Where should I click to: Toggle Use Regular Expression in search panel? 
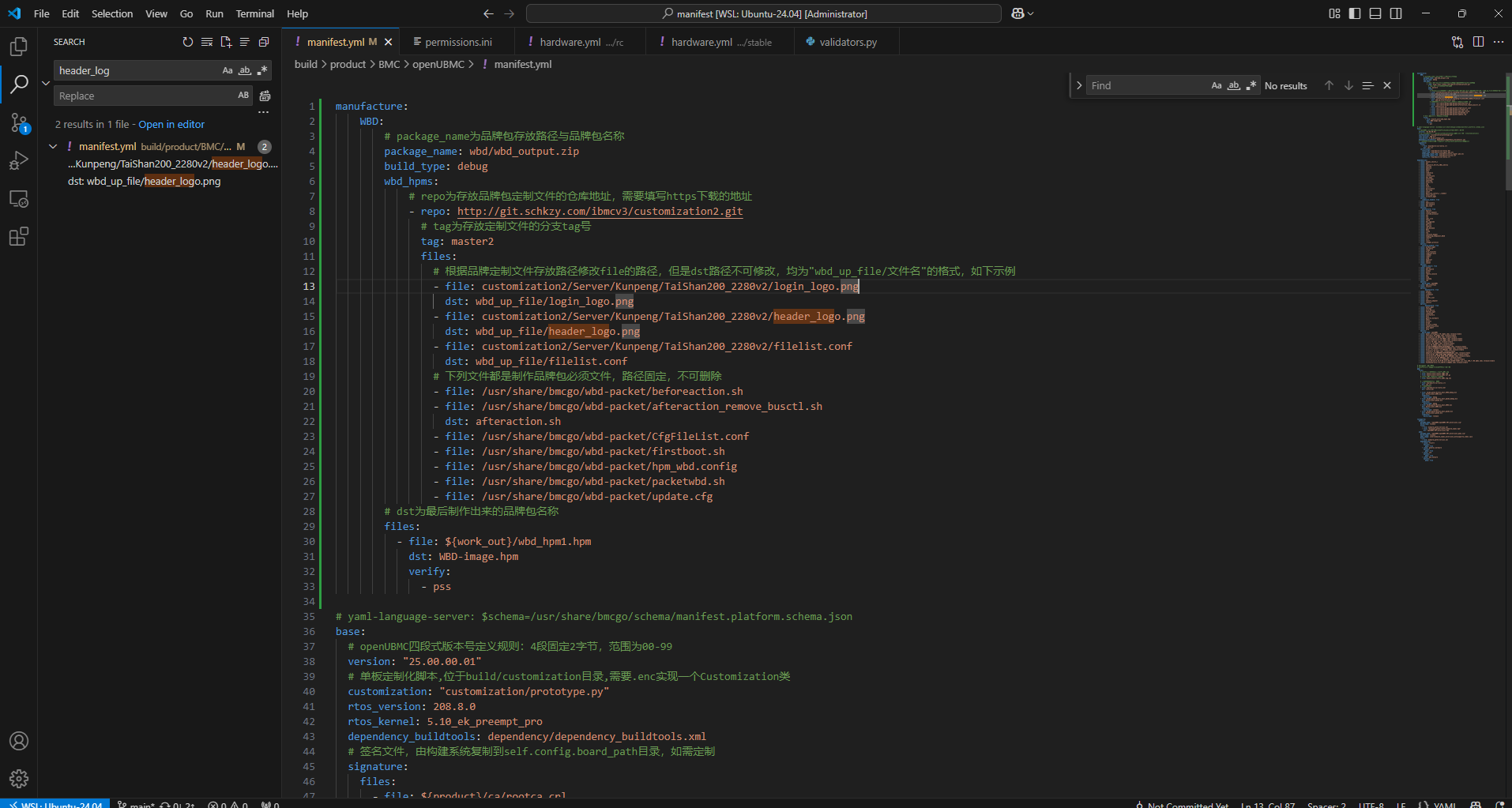tap(262, 70)
